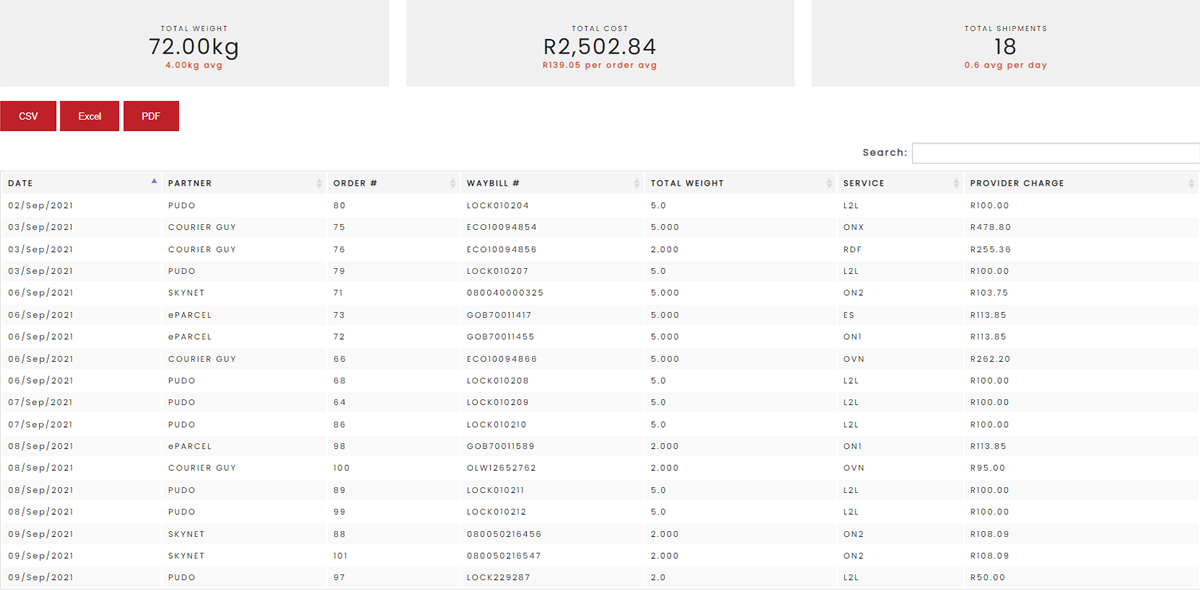Click order number 101
Viewport: 1200px width, 590px height.
pyautogui.click(x=341, y=556)
